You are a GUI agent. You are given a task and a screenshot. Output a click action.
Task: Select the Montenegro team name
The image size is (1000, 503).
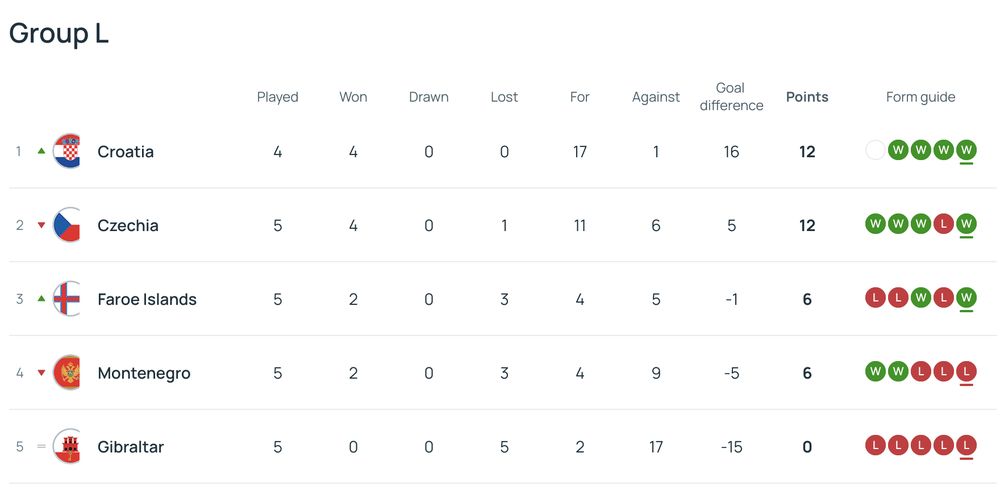143,373
